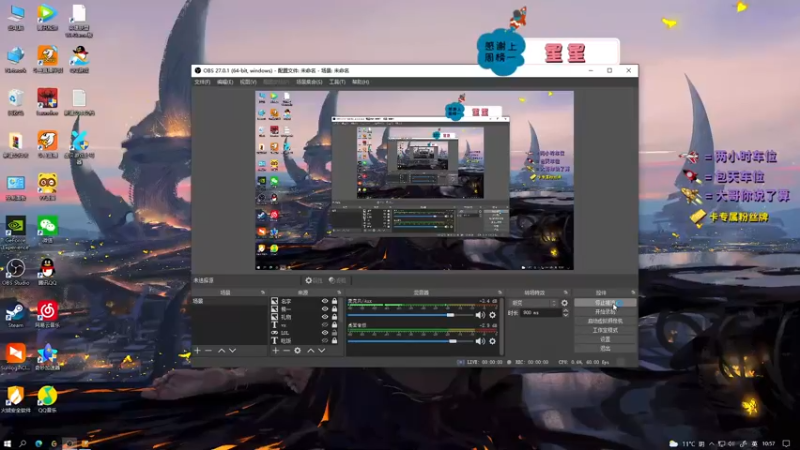Undock transitions panel via header icon
The image size is (800, 450).
565,292
